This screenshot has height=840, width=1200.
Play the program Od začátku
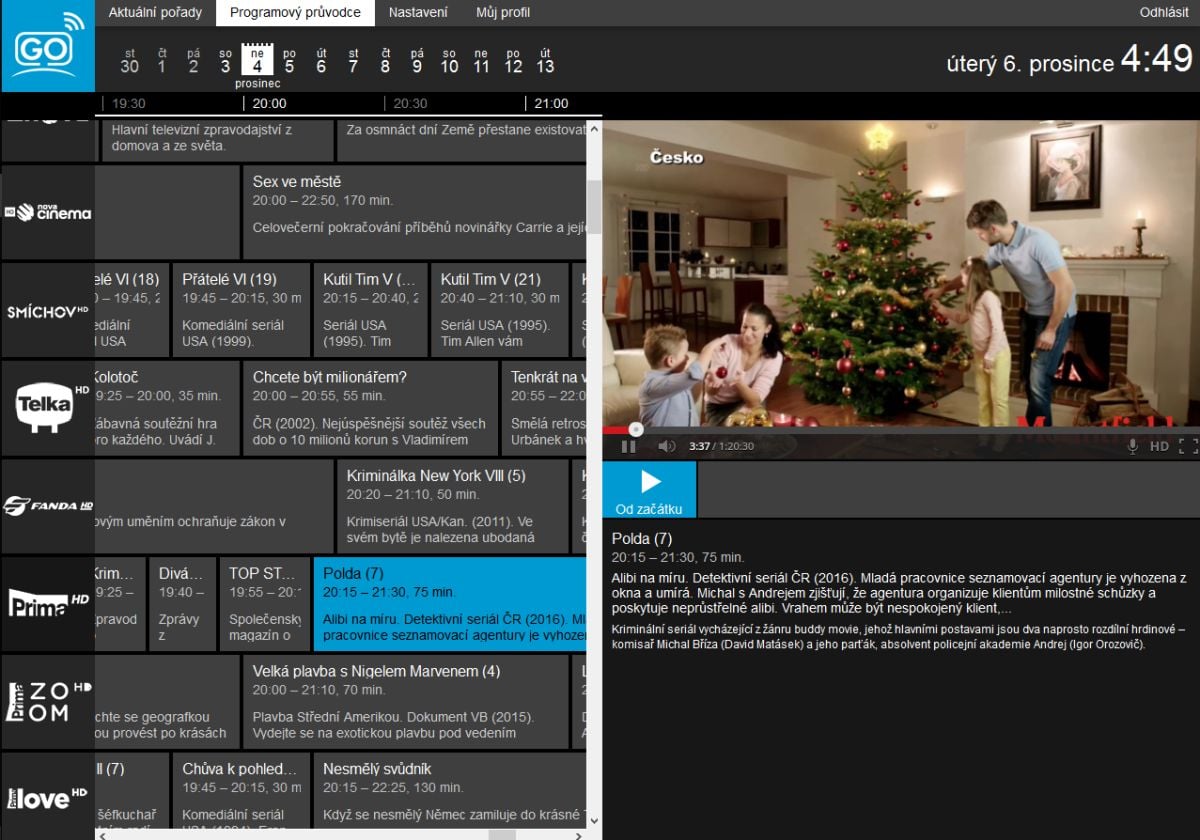coord(649,490)
